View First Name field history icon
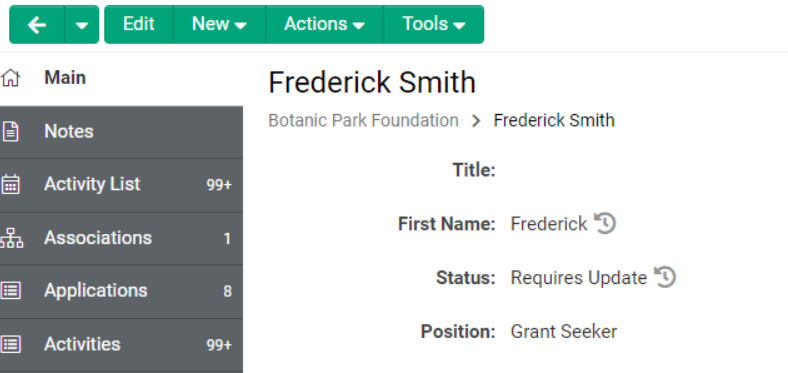 [x=605, y=223]
